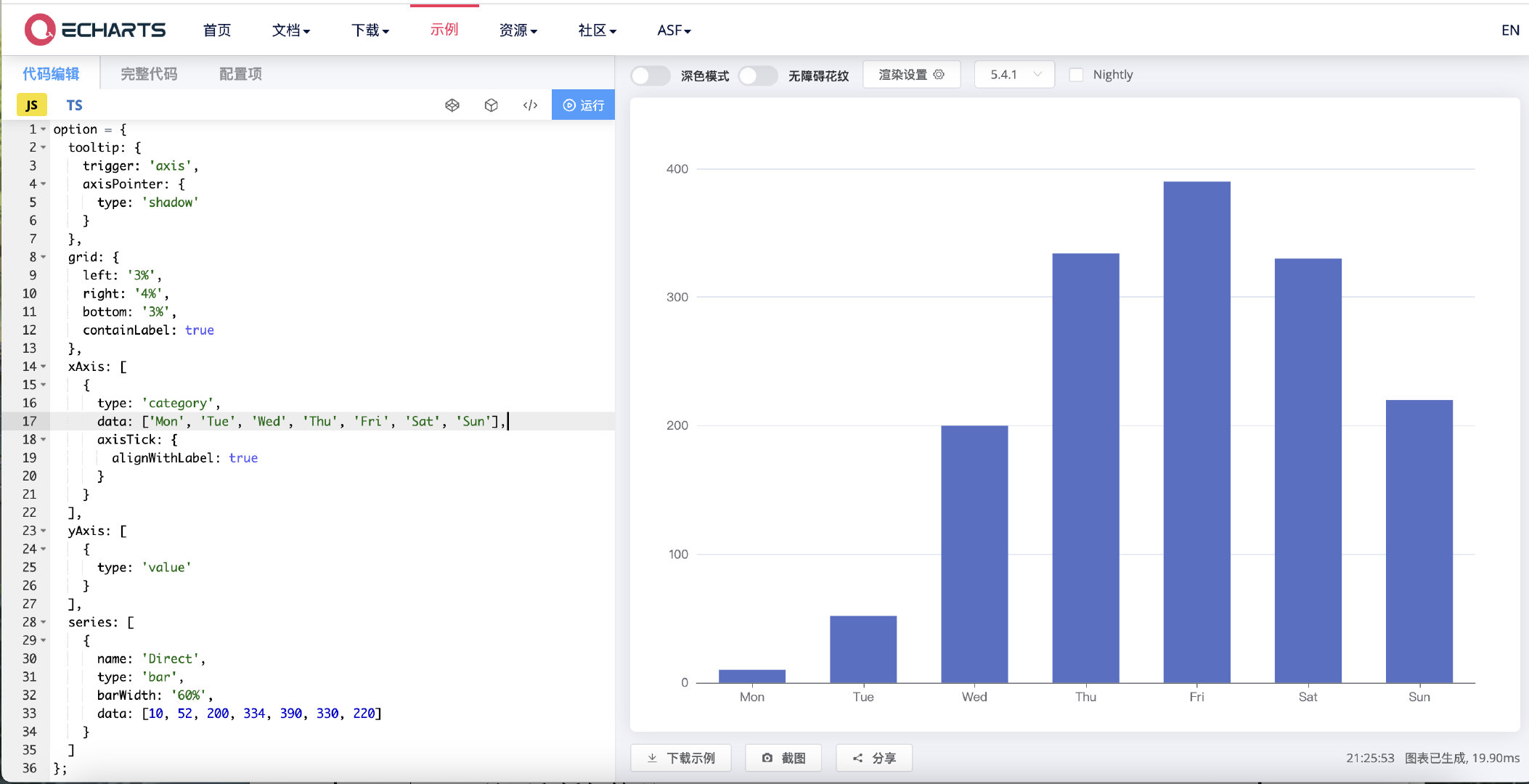Click 'shadow' value on line 5
Viewport: 1529px width, 784px height.
click(x=170, y=203)
